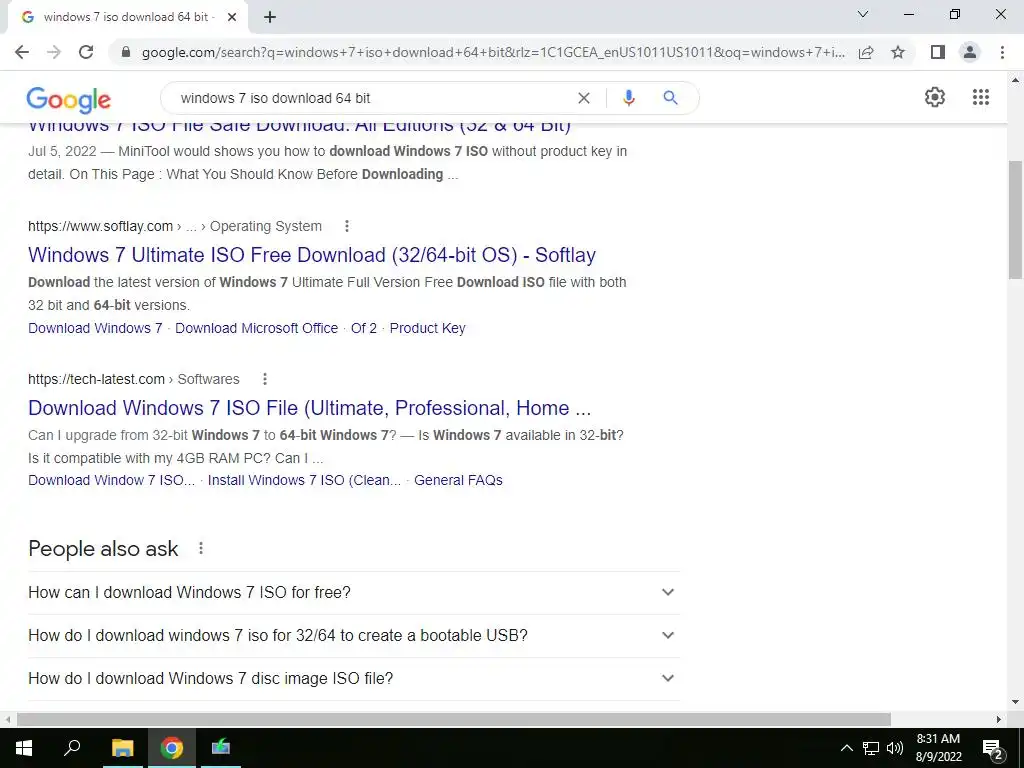The width and height of the screenshot is (1024, 768).
Task: Click the People also ask heading
Action: click(x=103, y=549)
